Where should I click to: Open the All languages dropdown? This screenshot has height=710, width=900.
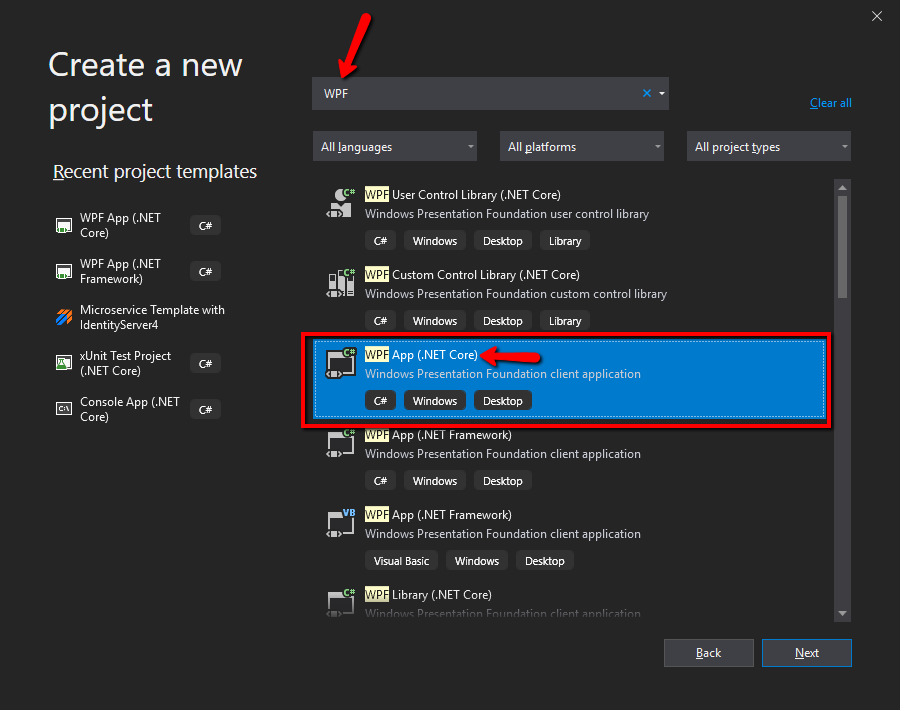coord(395,147)
